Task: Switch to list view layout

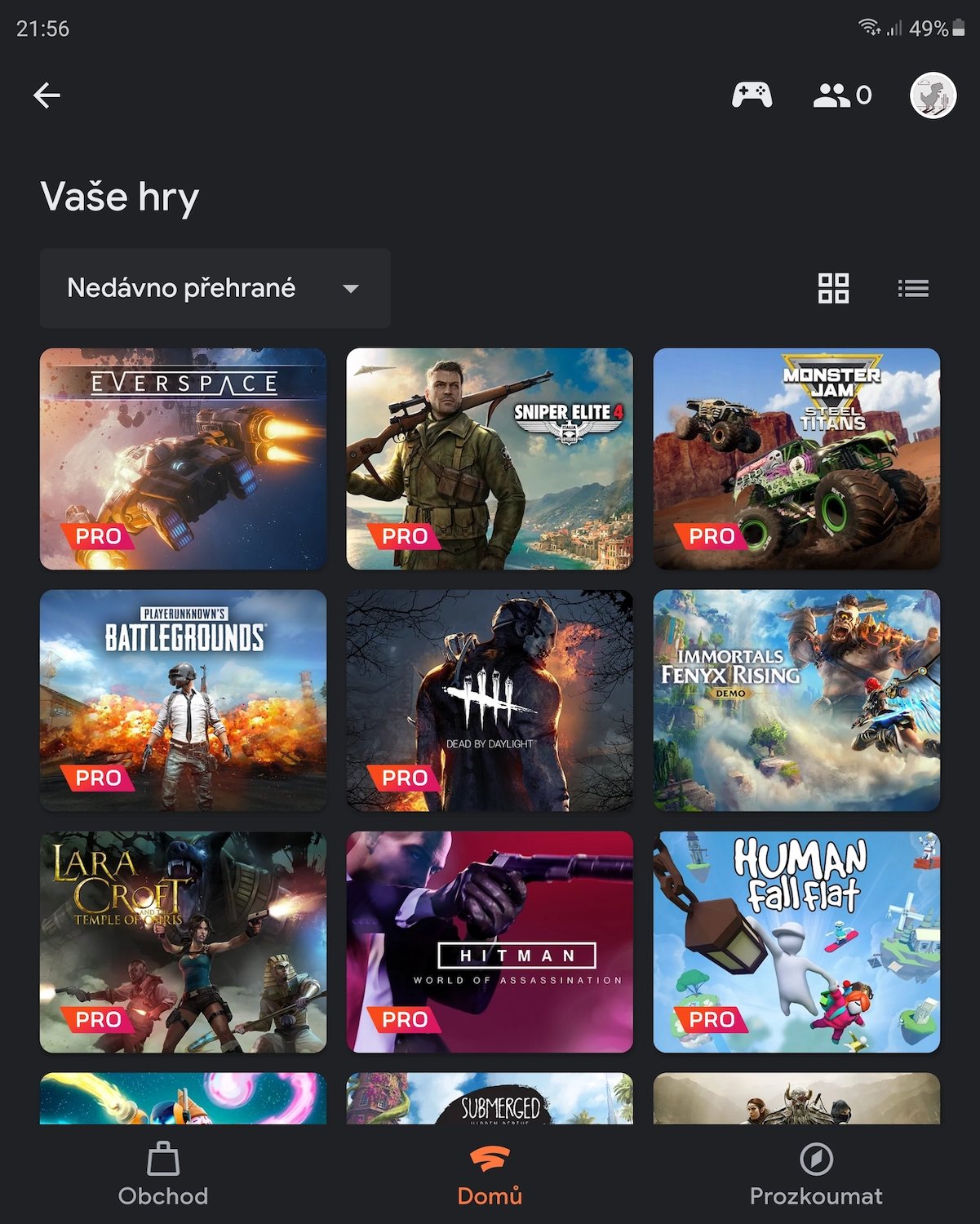Action: tap(913, 288)
